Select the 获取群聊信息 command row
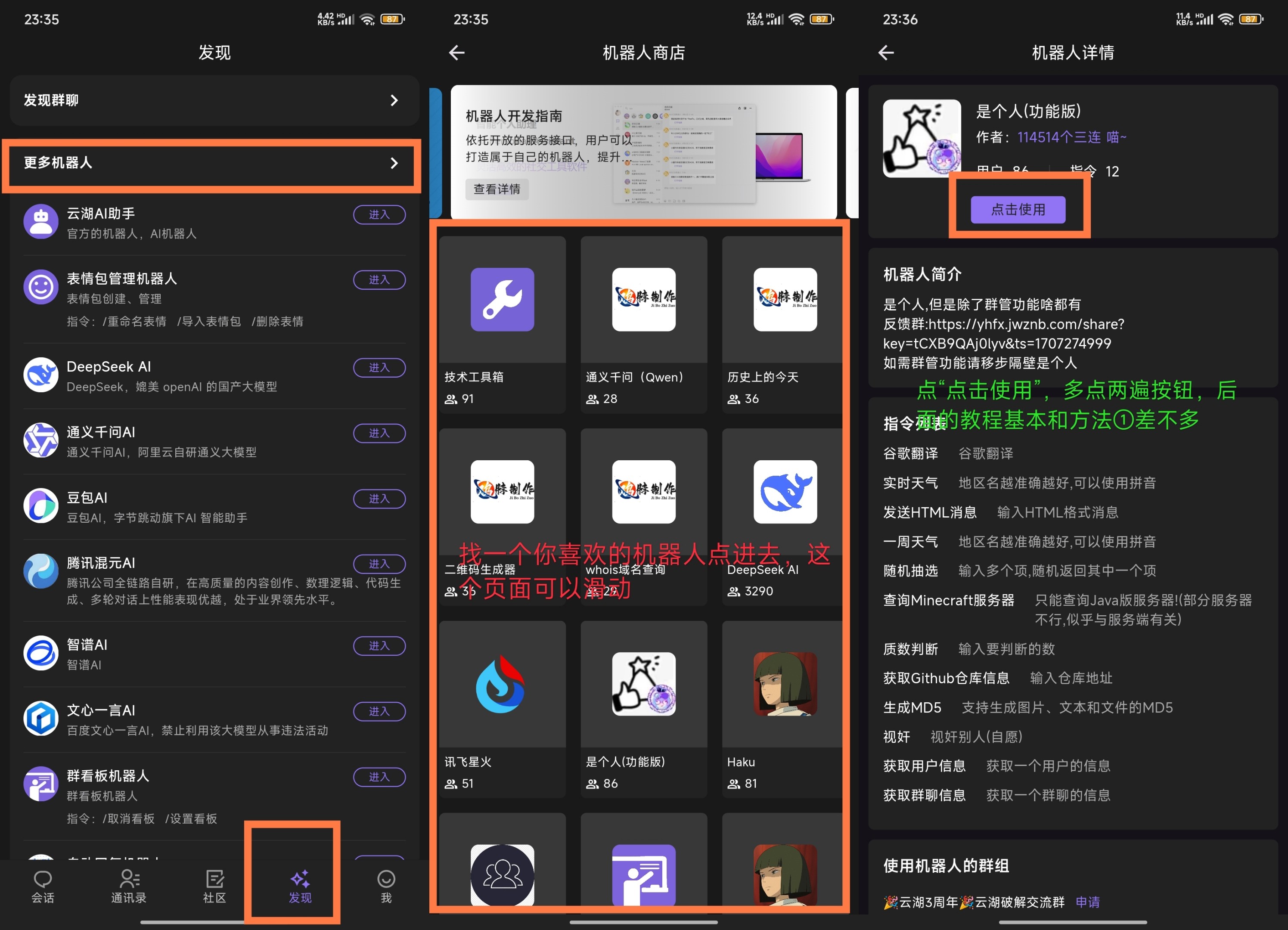Screen dimensions: 1288x930 click(1072, 795)
